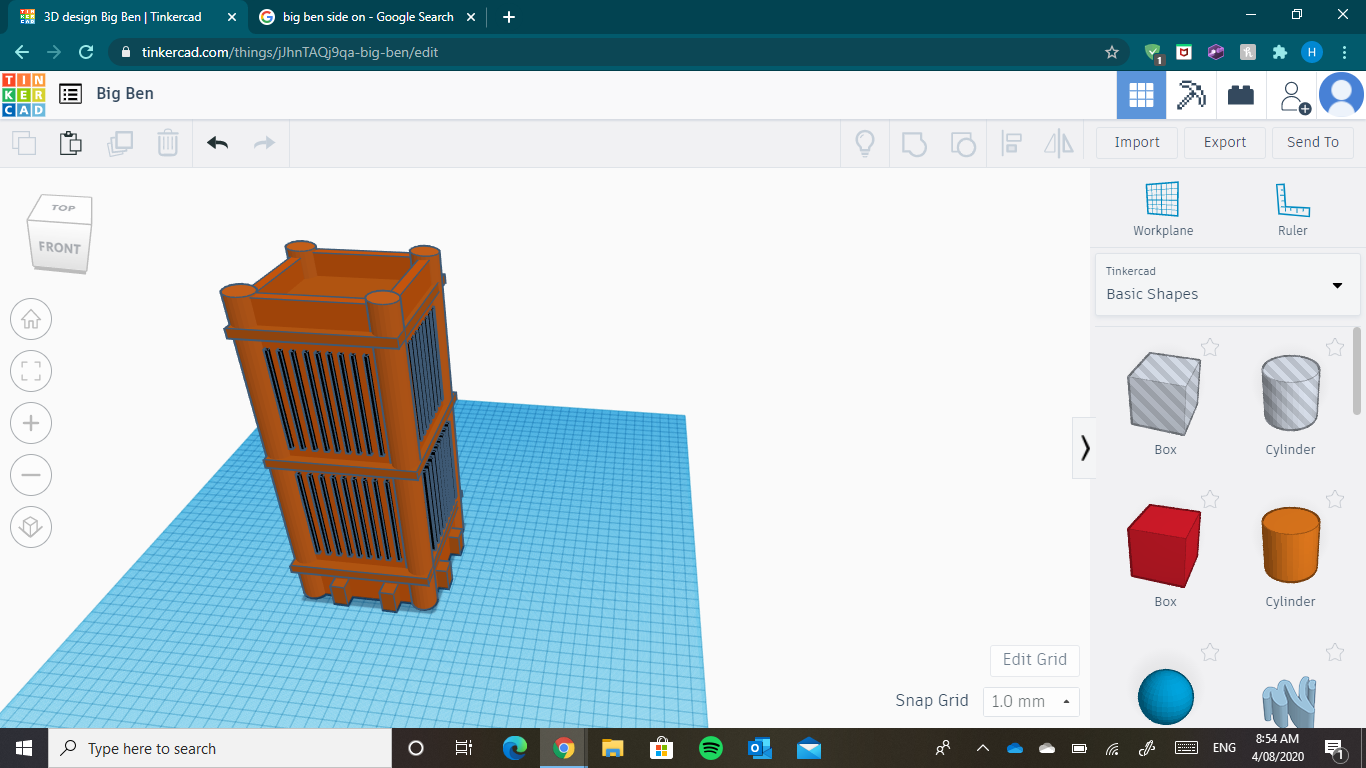The width and height of the screenshot is (1366, 768).
Task: Click the Show all lightbulb icon
Action: pyautogui.click(x=865, y=143)
